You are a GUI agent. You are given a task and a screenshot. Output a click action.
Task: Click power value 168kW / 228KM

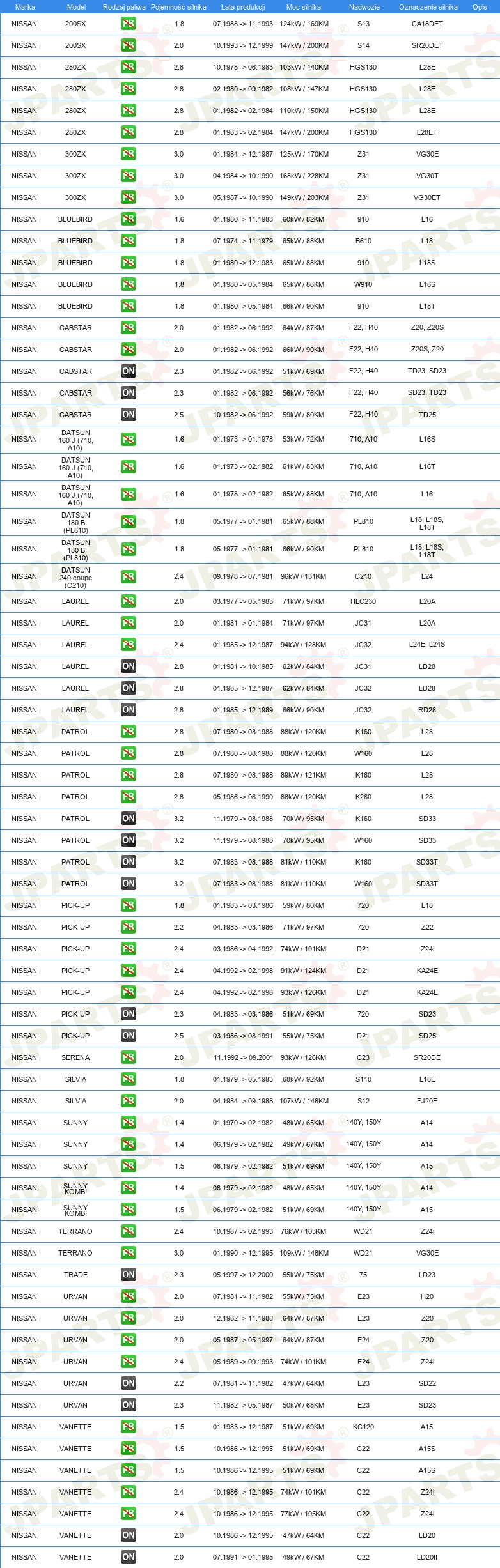[x=304, y=176]
